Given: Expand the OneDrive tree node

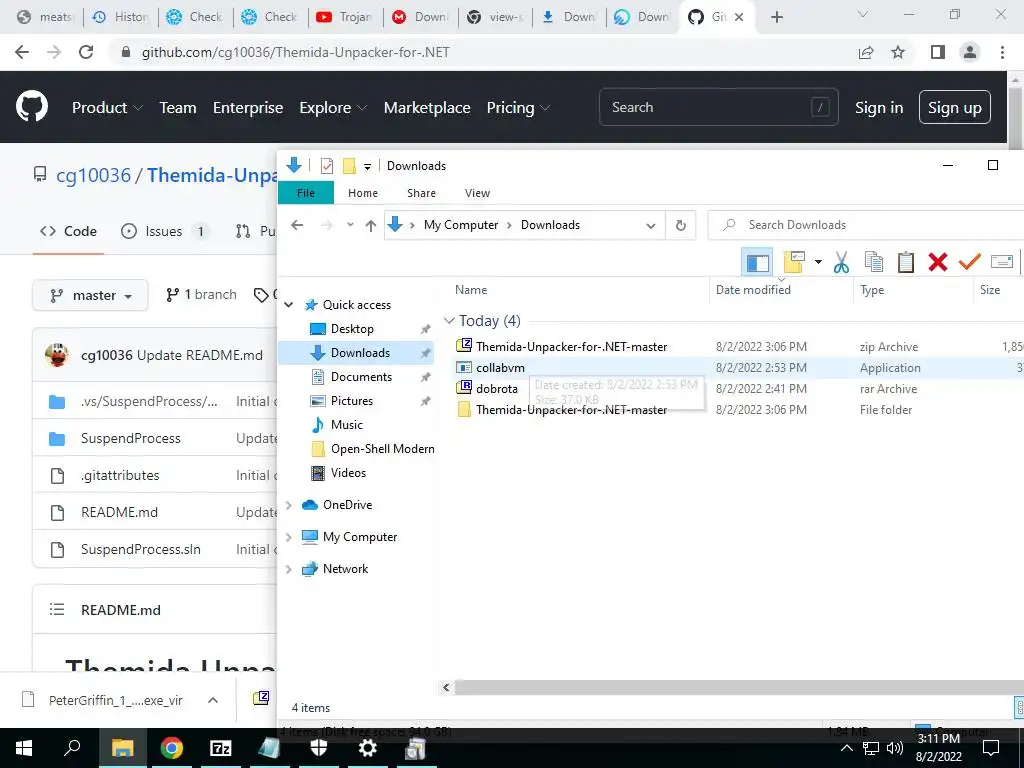Looking at the screenshot, I should 289,505.
